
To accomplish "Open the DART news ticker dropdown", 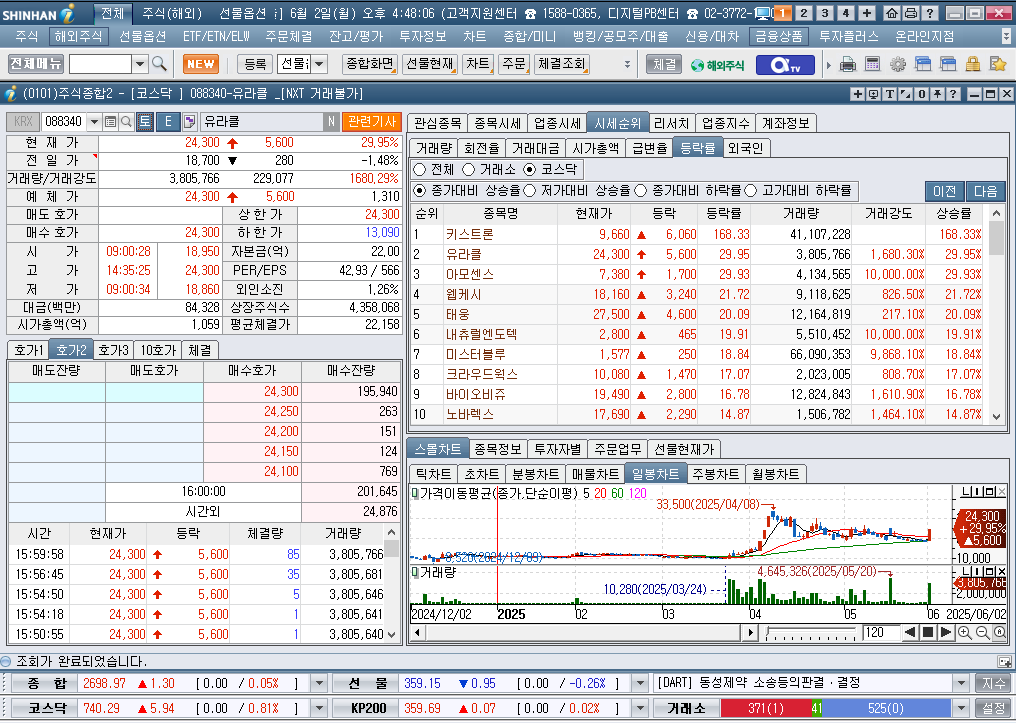I will [961, 683].
